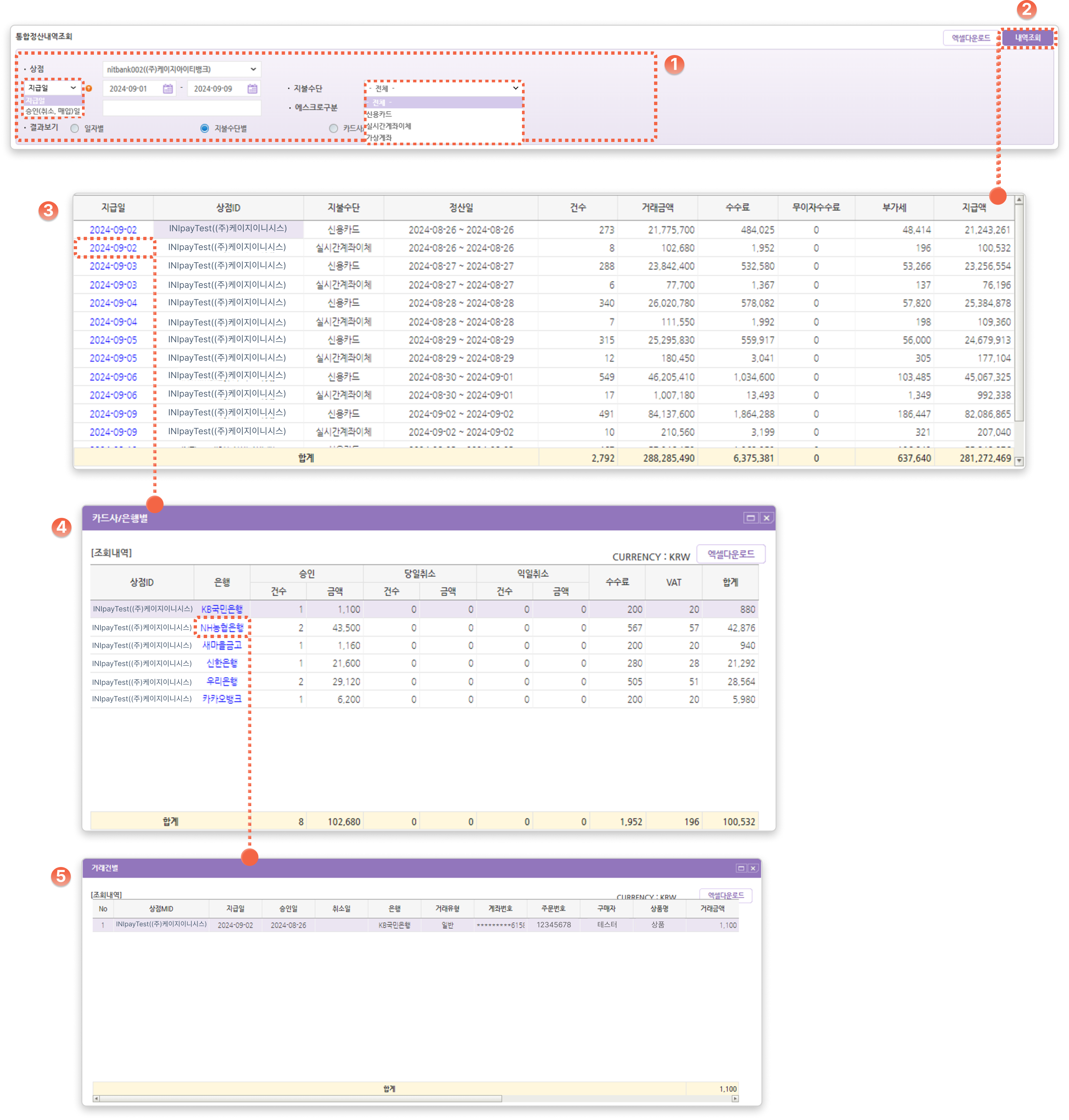
Task: Pick 실시간계좌이체 from payment method list
Action: (443, 126)
